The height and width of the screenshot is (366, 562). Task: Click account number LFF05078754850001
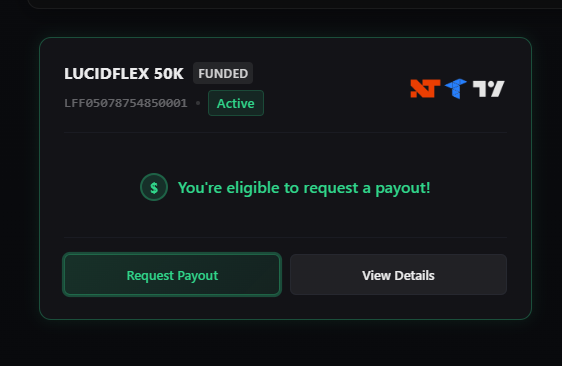coord(126,103)
